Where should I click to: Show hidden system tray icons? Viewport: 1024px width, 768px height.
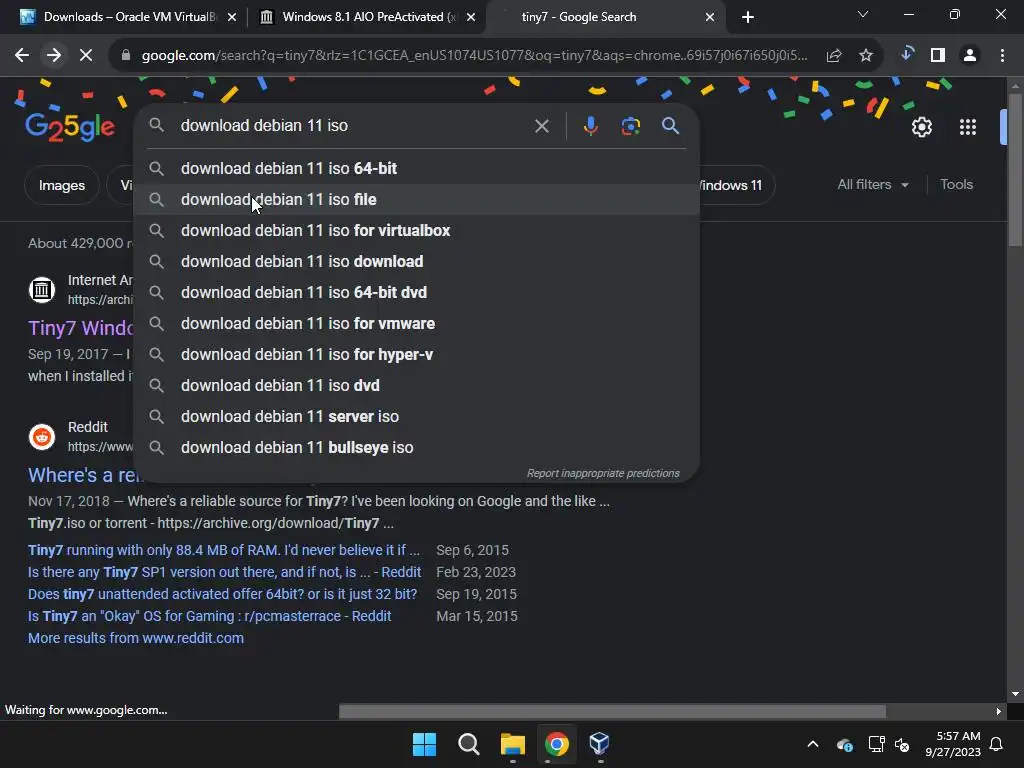tap(813, 744)
